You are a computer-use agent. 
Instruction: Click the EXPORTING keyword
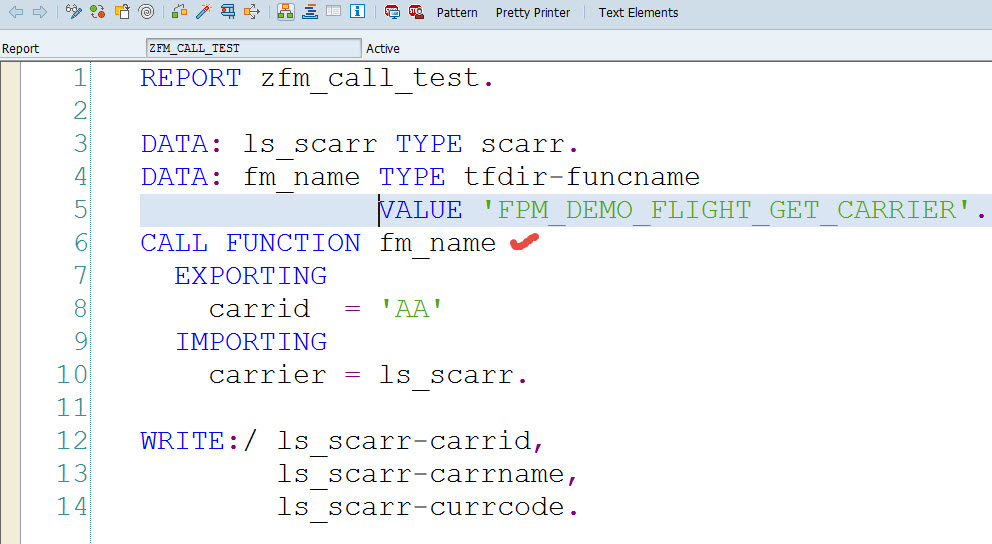tap(251, 275)
